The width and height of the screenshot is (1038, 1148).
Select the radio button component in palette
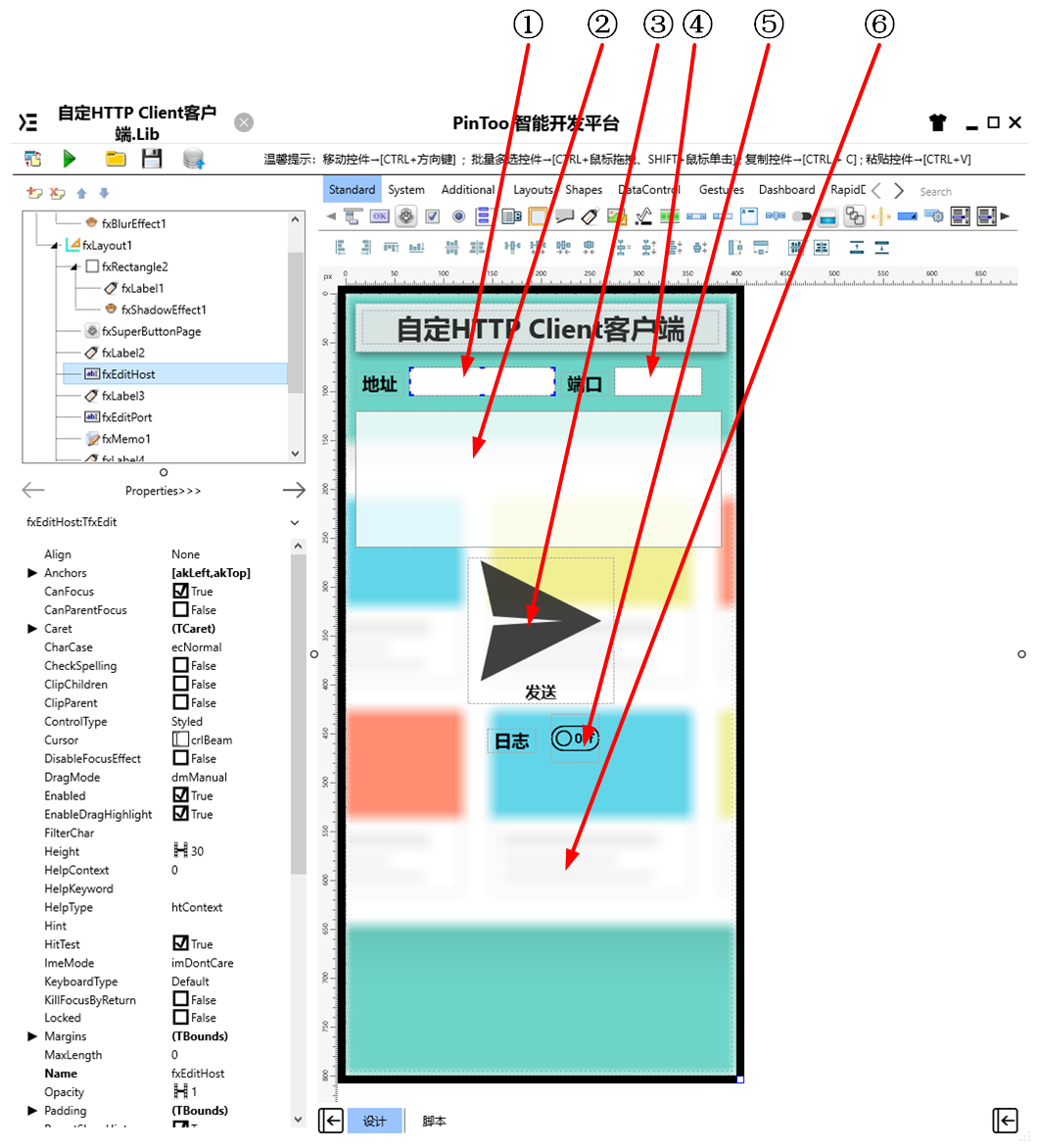pyautogui.click(x=458, y=215)
